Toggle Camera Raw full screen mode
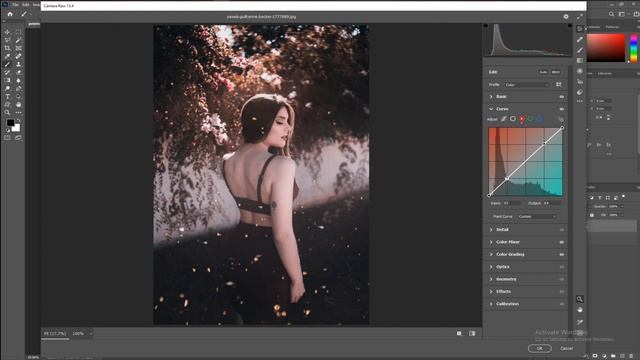This screenshot has width=640, height=360. coord(580,17)
